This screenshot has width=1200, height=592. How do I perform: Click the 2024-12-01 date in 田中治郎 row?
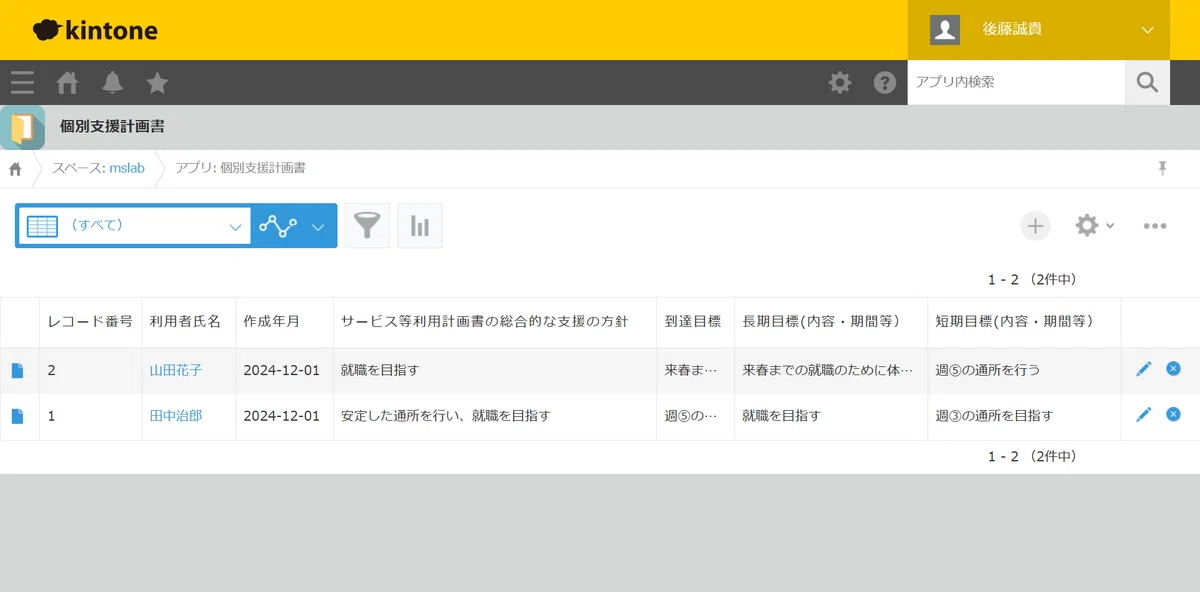point(282,416)
